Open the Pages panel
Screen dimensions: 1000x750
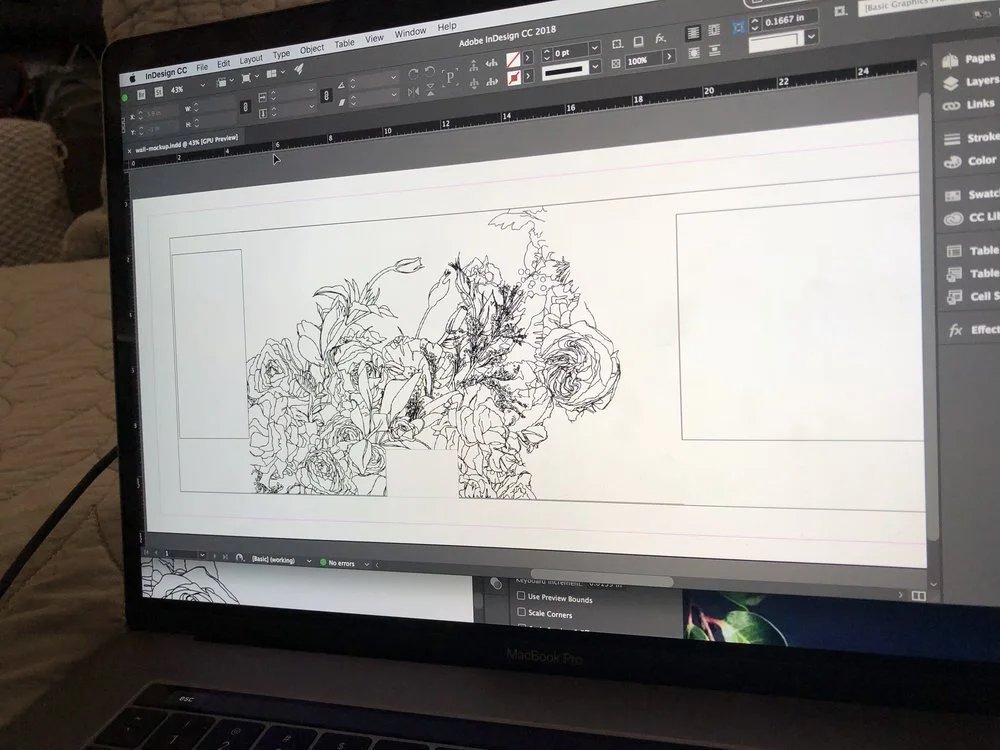(x=969, y=59)
